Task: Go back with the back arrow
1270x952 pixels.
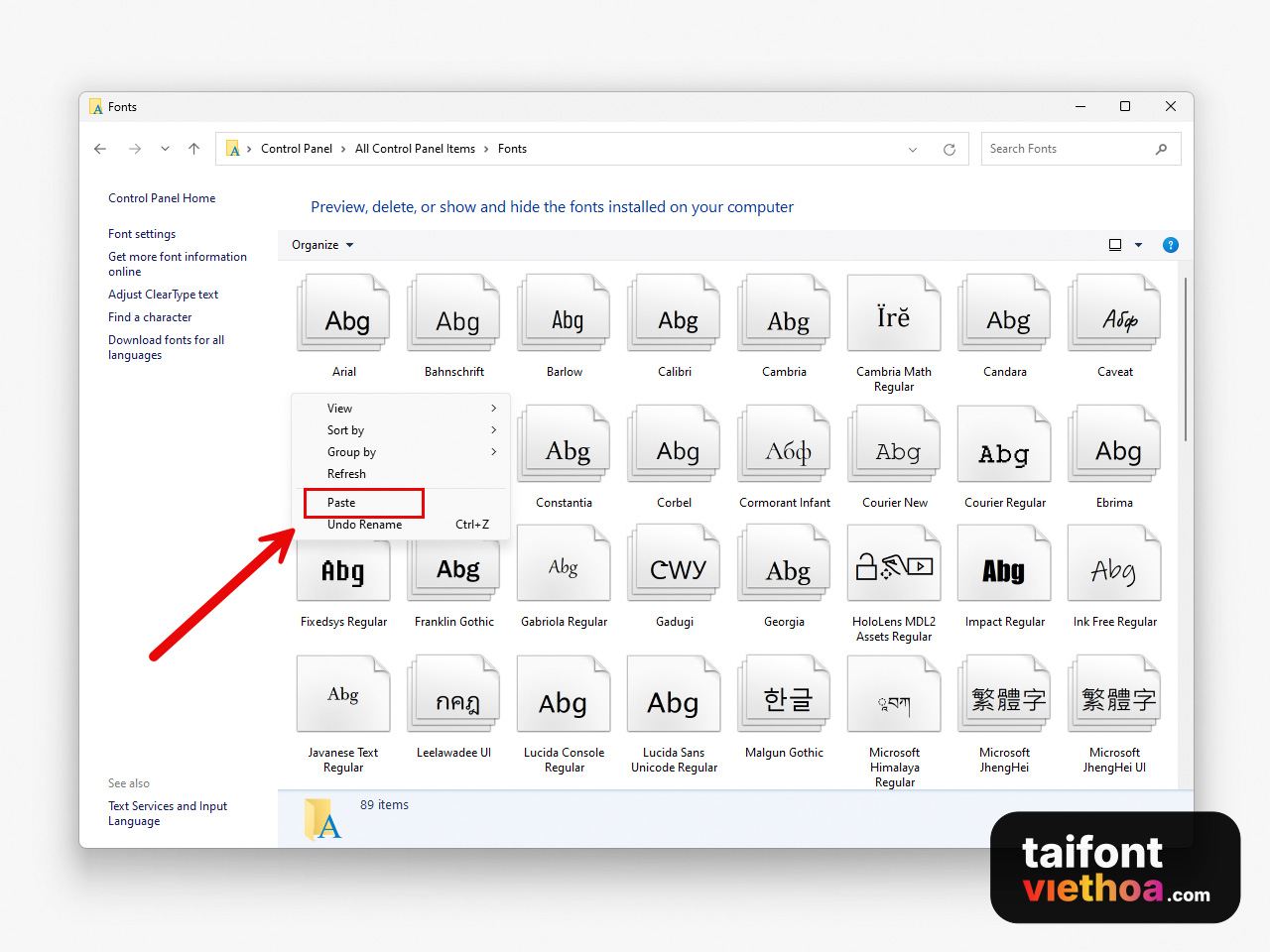Action: pyautogui.click(x=100, y=149)
